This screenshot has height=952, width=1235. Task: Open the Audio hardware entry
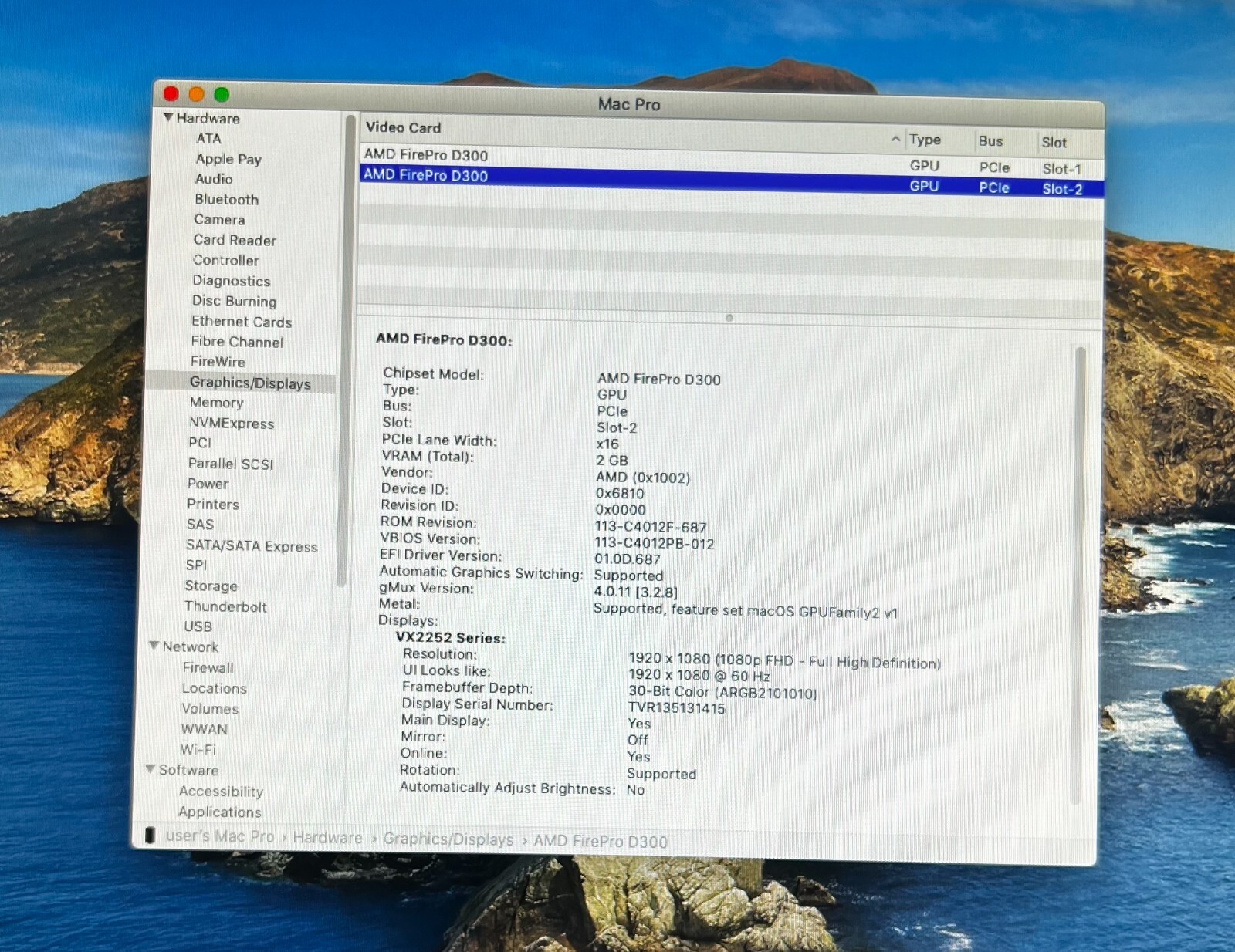pos(214,179)
